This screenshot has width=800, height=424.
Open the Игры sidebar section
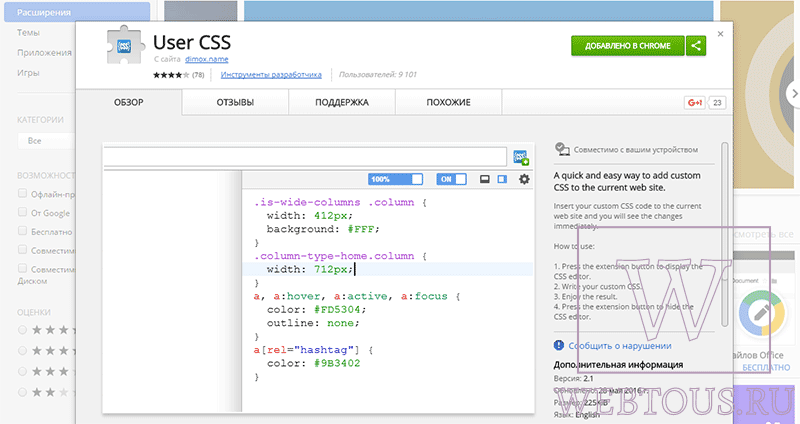point(28,72)
